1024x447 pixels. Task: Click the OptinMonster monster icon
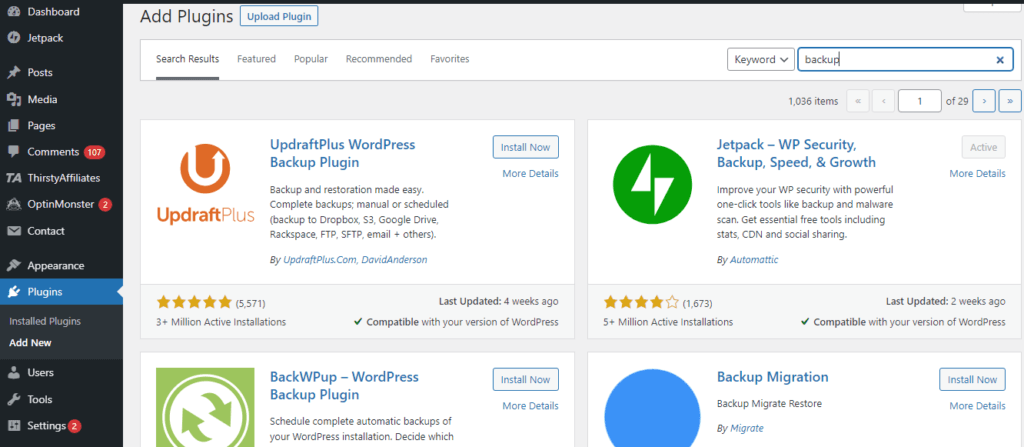(x=13, y=205)
